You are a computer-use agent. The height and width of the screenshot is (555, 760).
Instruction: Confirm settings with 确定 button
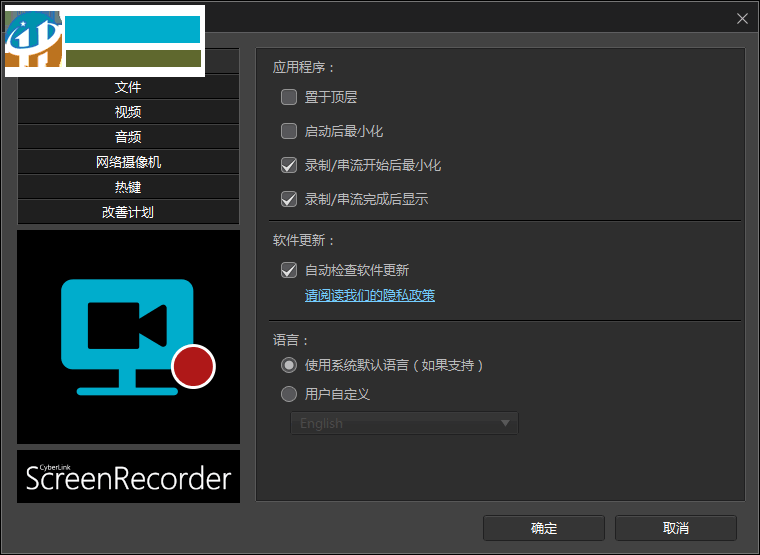(544, 528)
